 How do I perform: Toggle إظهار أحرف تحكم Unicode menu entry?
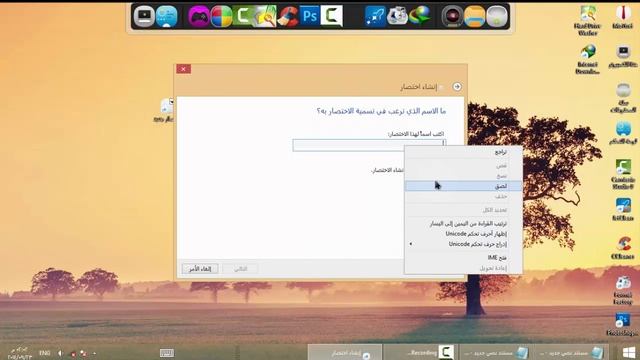(463, 234)
